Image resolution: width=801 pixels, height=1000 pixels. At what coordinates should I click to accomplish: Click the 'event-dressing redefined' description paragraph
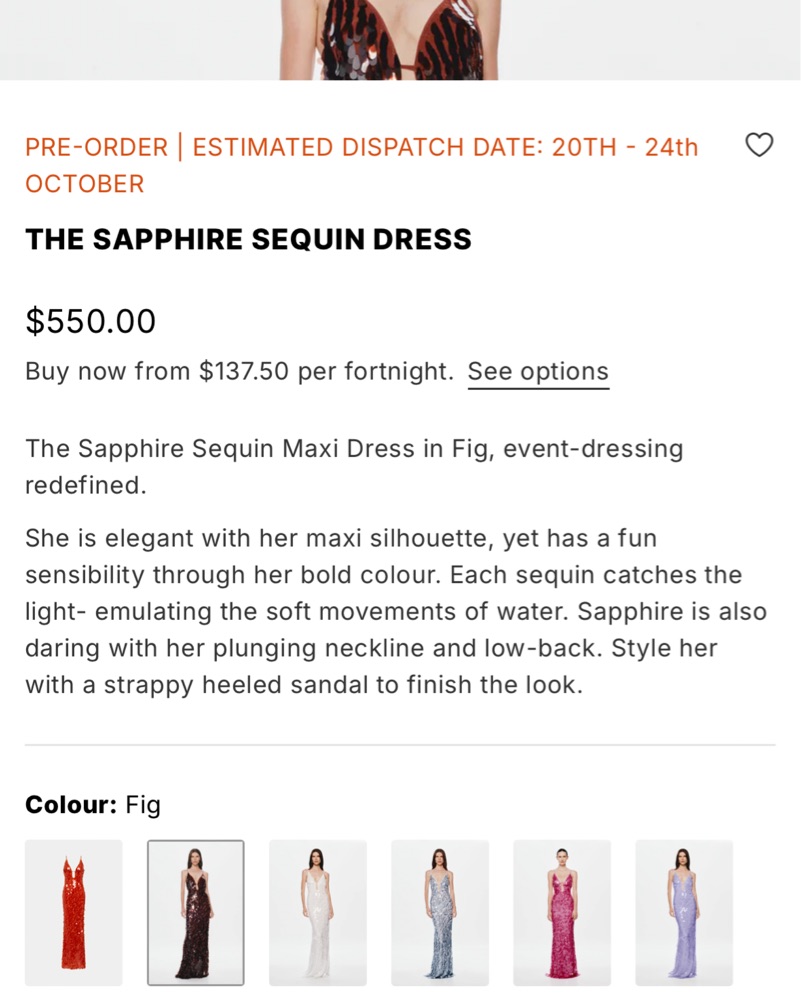(354, 450)
